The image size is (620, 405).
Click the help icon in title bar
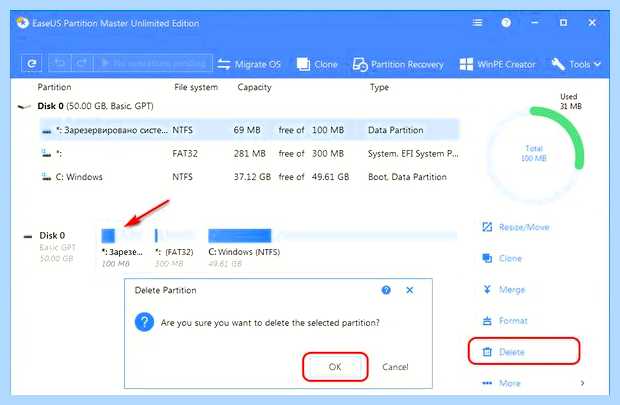[506, 23]
